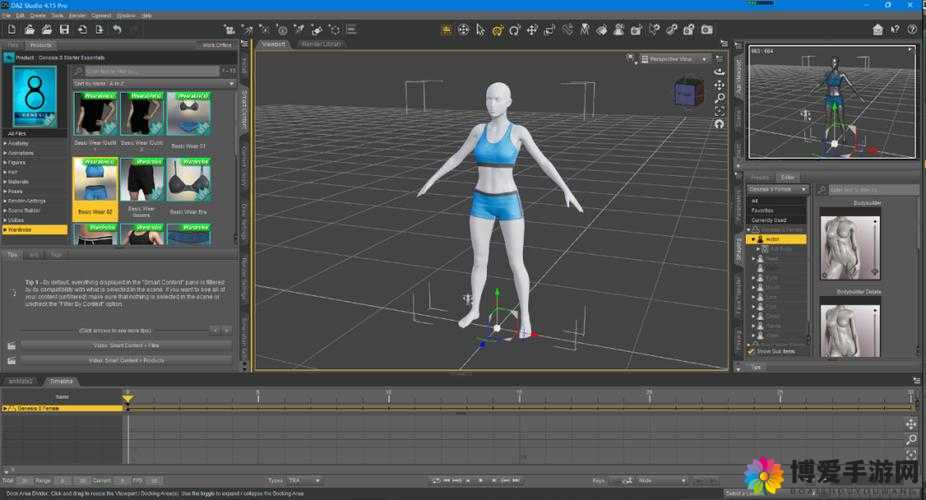The width and height of the screenshot is (926, 500).
Task: Collapse the Actor tree item arrow
Action: [x=753, y=239]
